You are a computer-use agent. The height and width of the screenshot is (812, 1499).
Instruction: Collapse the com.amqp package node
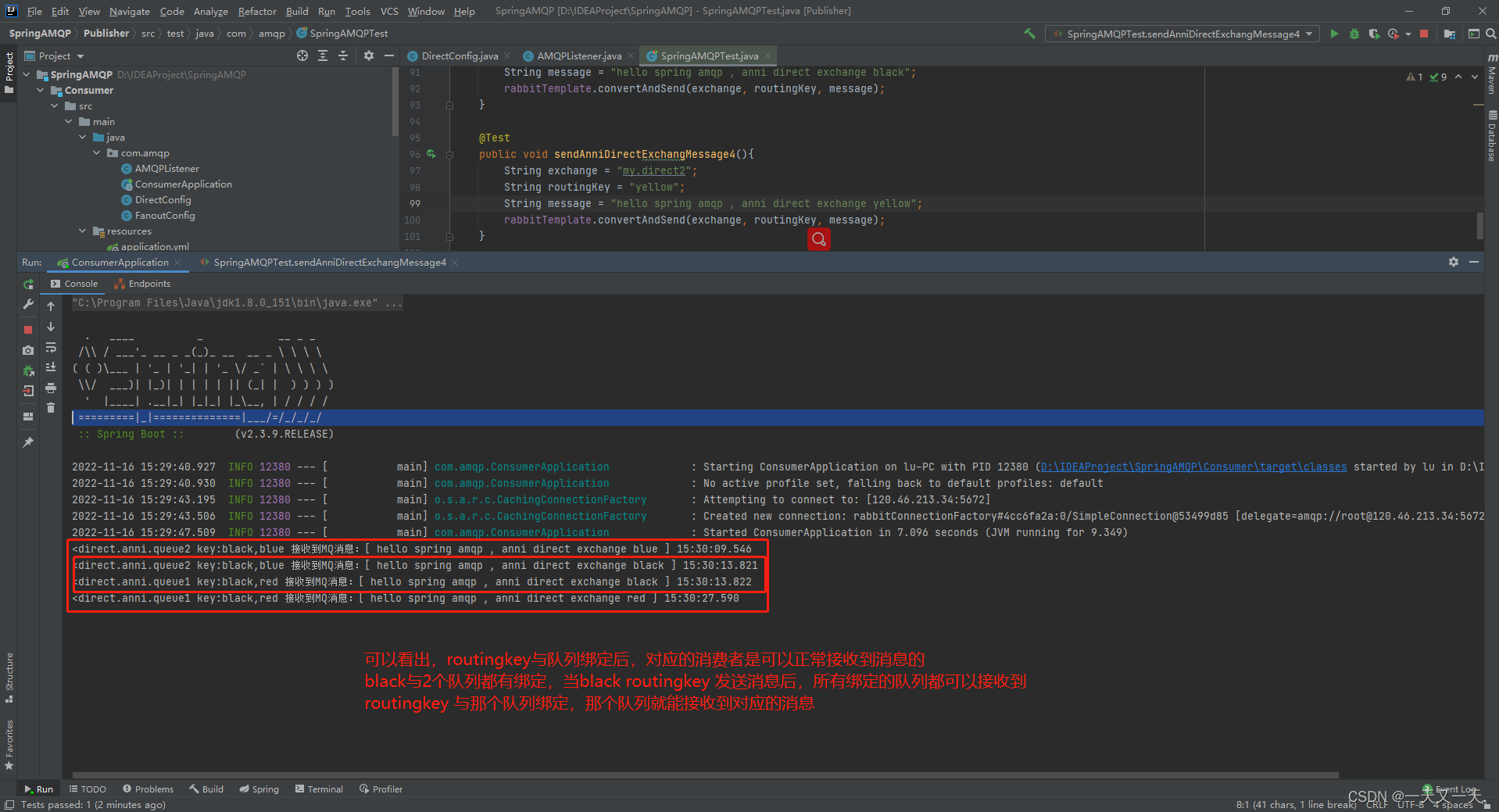[x=97, y=153]
